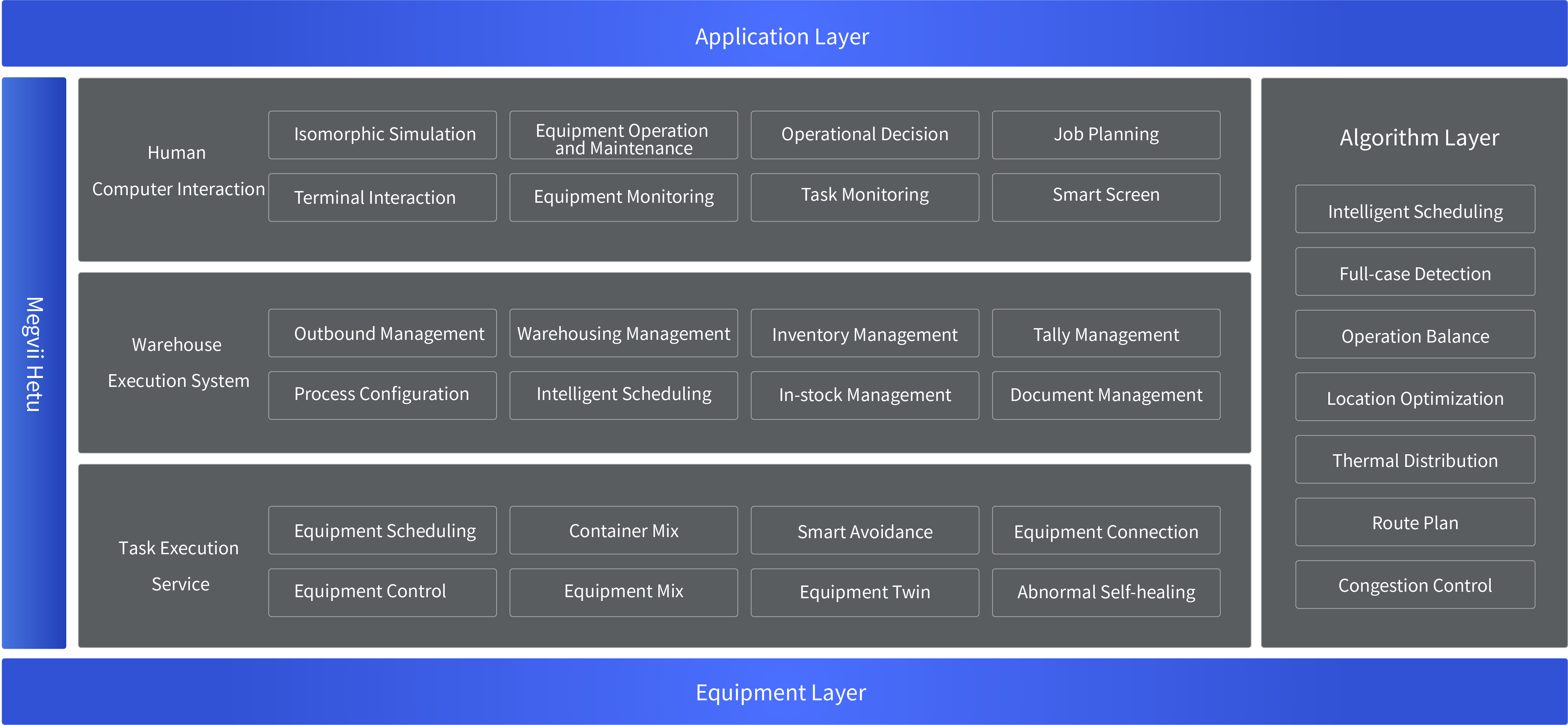Click Intelligent Scheduling in Warehouse Execution System
This screenshot has width=1568, height=725.
click(623, 395)
